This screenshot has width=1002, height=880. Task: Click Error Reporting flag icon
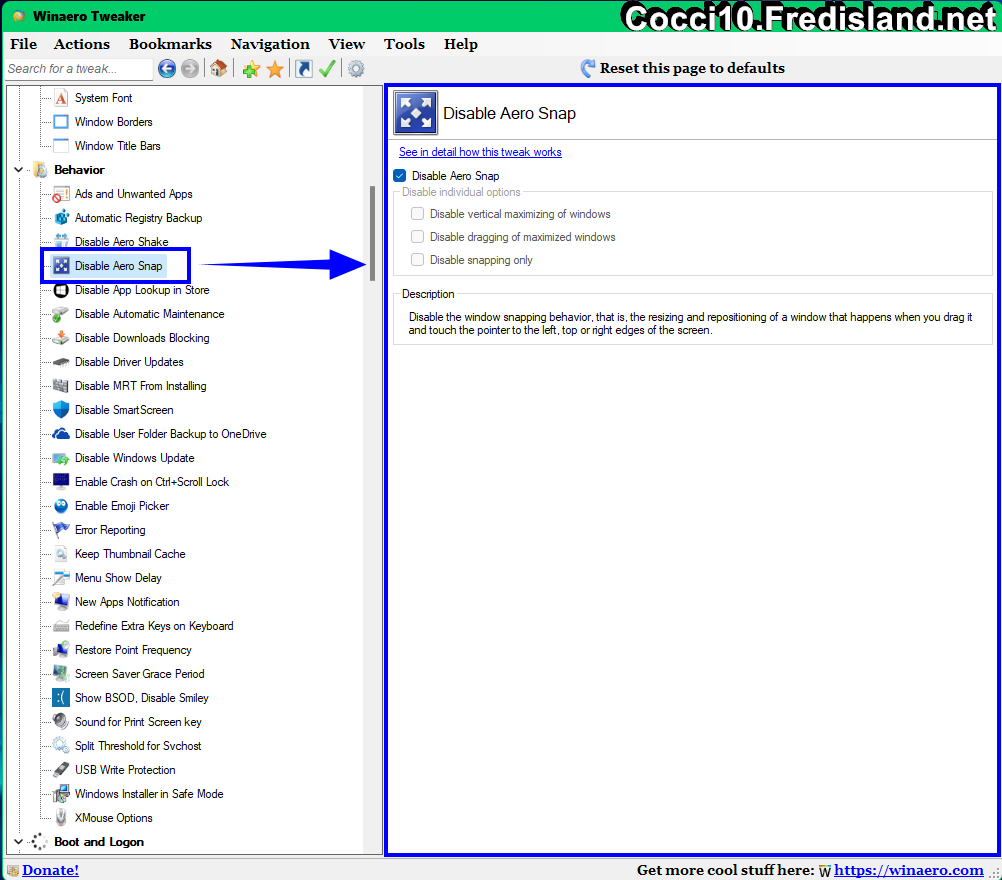(x=61, y=530)
